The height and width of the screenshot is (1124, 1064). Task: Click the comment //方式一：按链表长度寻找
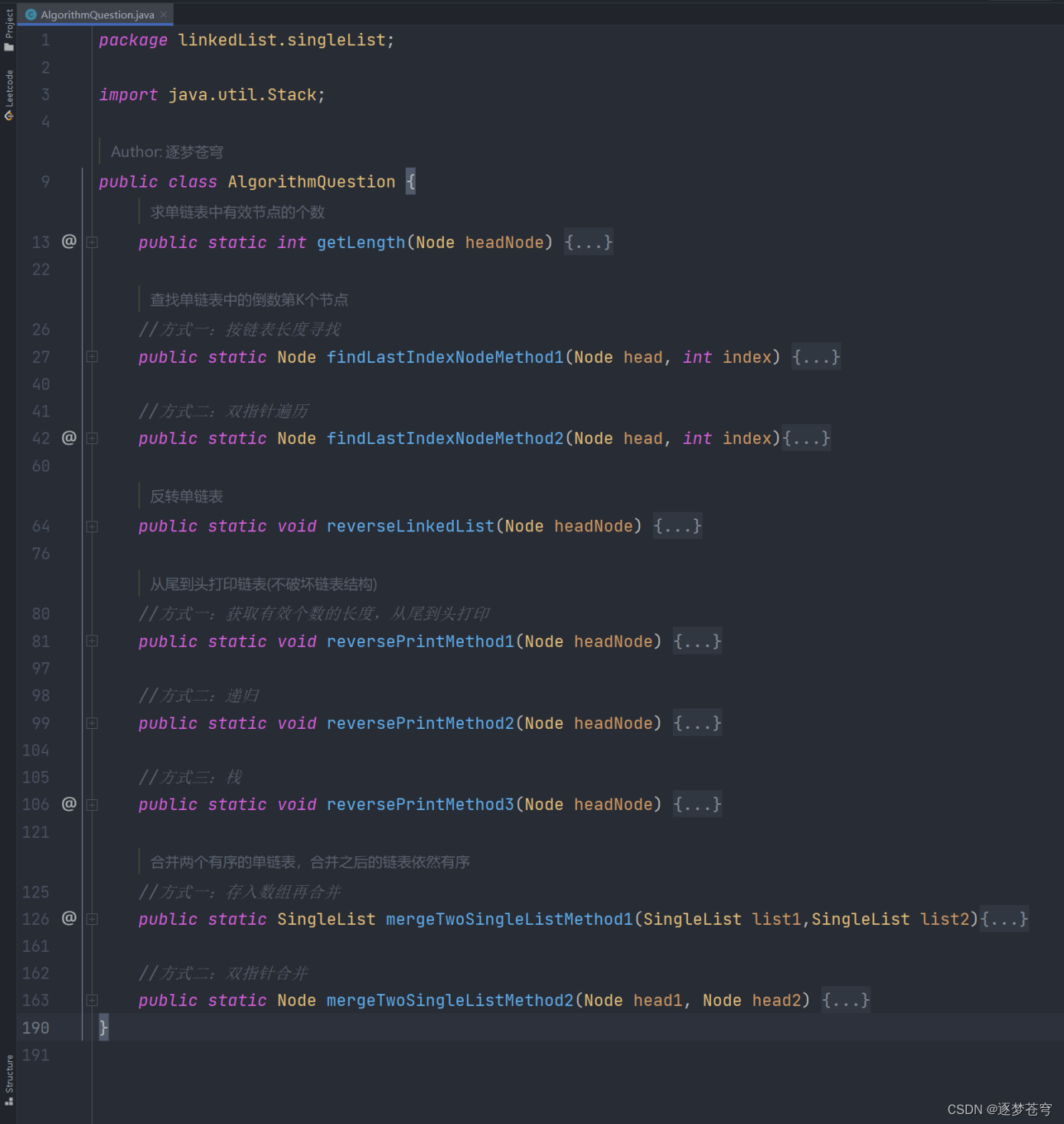click(240, 329)
